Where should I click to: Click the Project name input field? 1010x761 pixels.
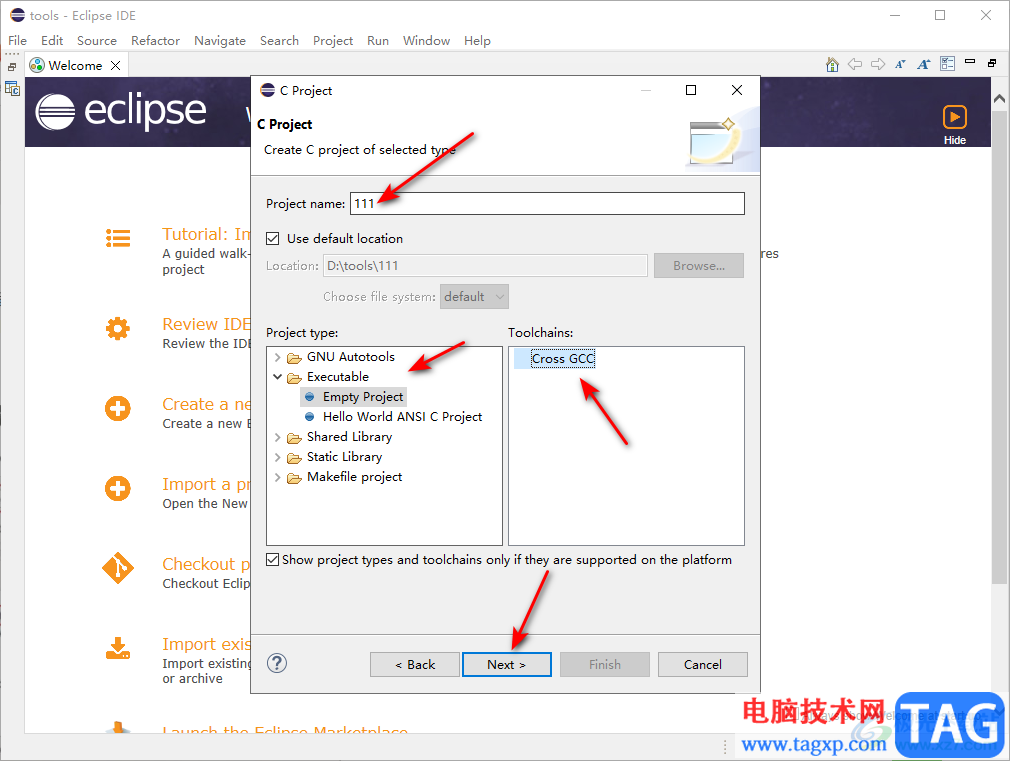click(548, 204)
